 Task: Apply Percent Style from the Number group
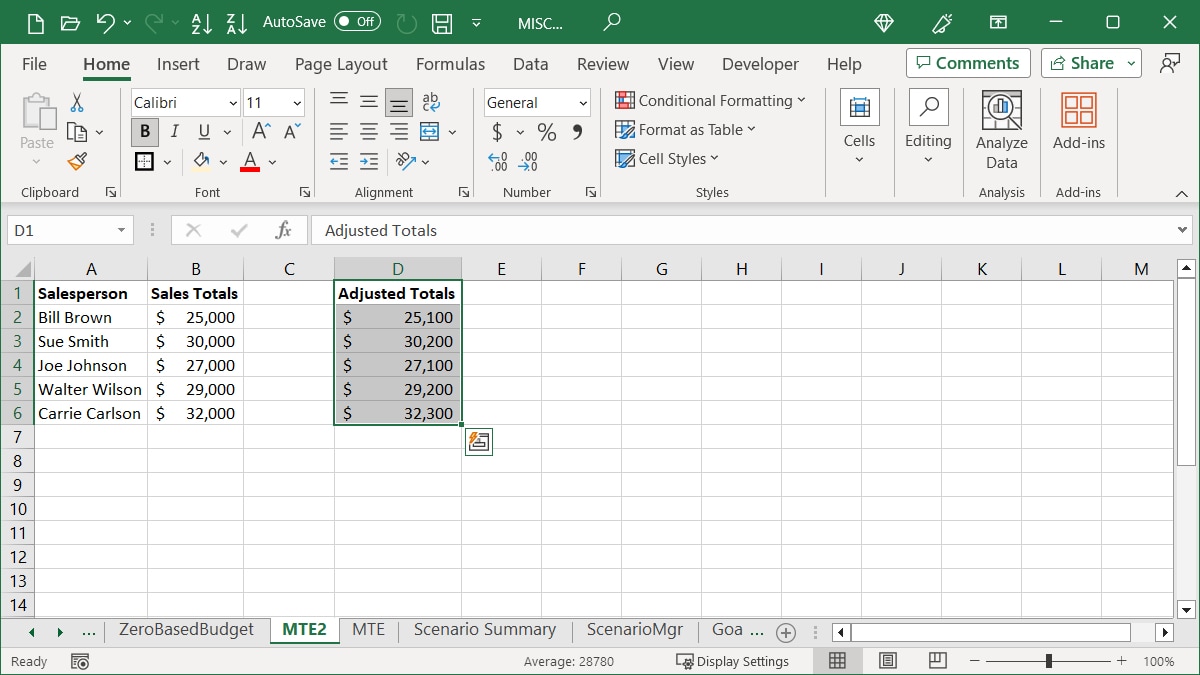pos(545,131)
